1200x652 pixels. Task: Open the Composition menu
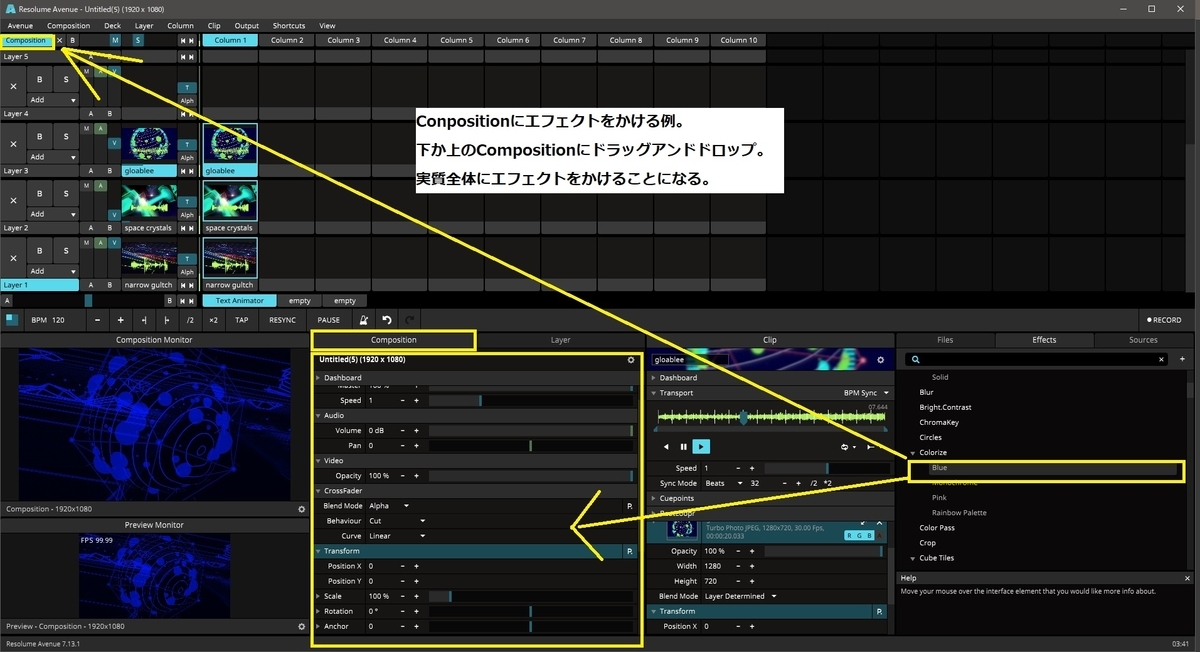coord(68,26)
